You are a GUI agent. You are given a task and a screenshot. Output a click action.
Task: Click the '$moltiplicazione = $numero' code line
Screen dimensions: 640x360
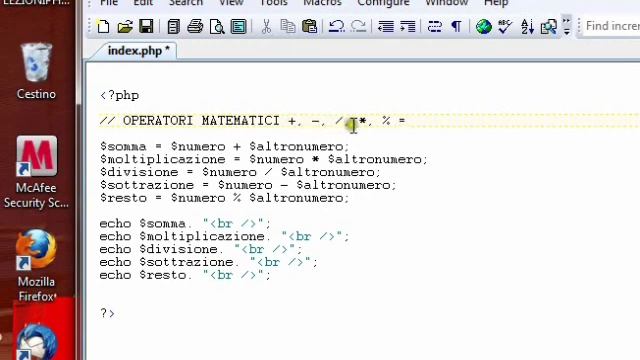tap(264, 160)
